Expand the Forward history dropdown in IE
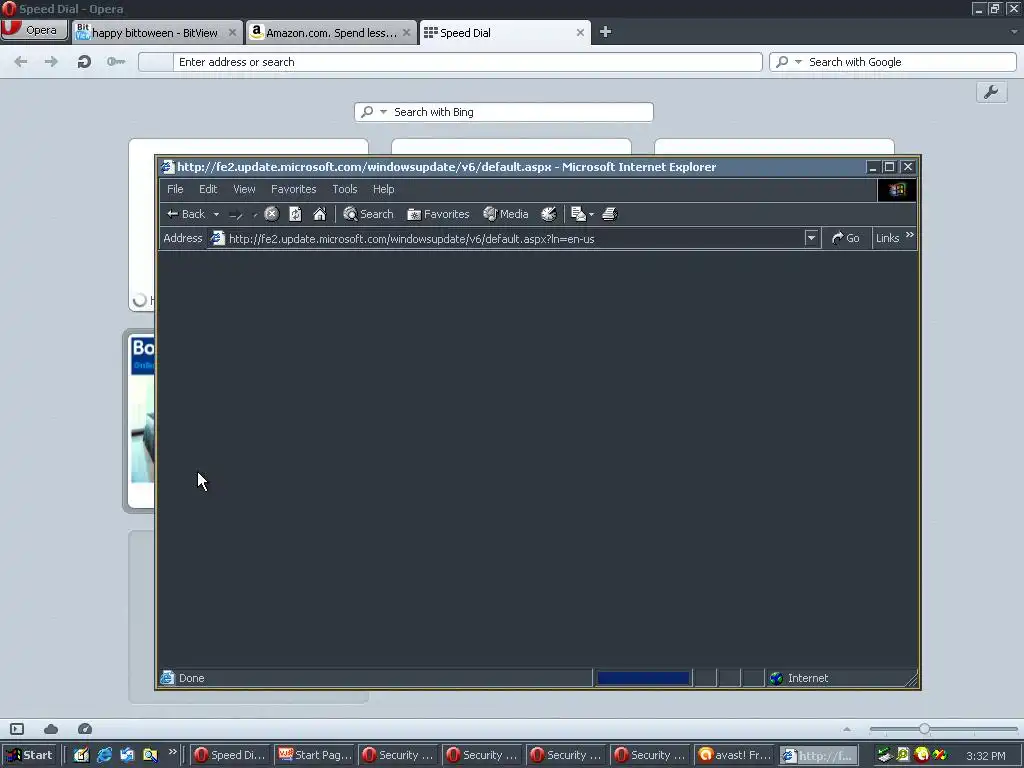Image resolution: width=1024 pixels, height=768 pixels. (255, 214)
